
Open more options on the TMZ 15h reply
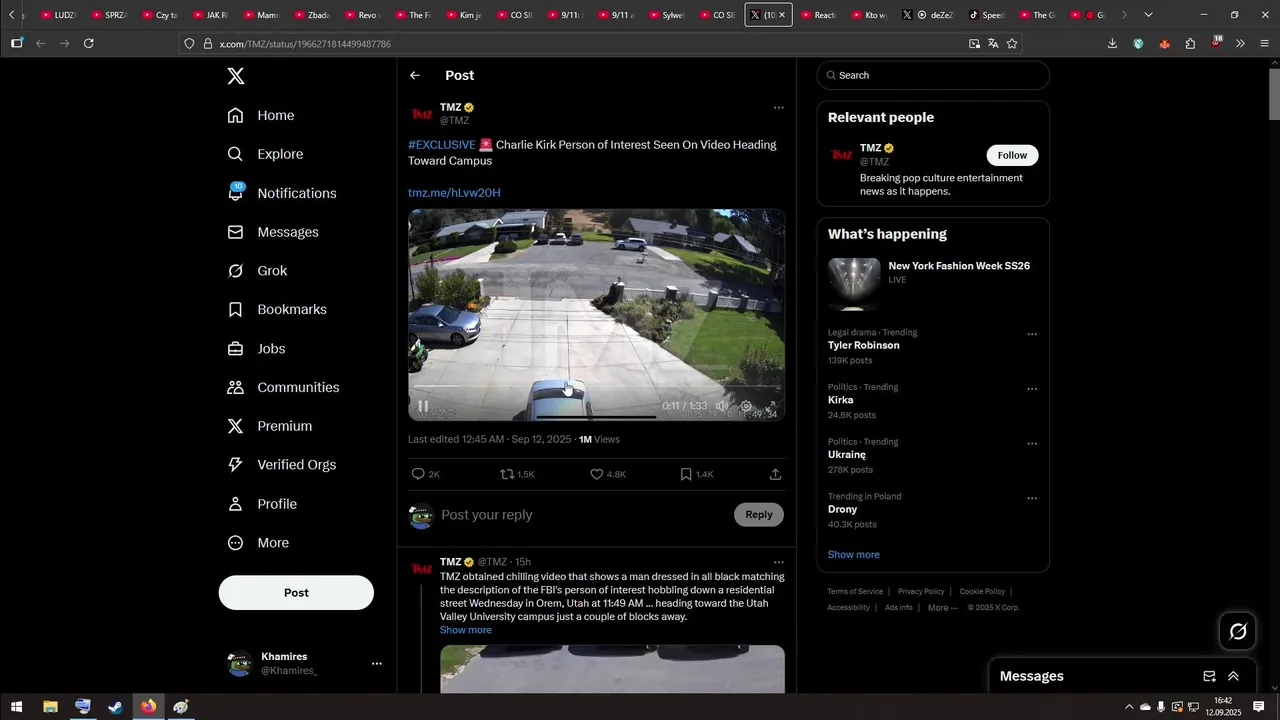(x=779, y=562)
